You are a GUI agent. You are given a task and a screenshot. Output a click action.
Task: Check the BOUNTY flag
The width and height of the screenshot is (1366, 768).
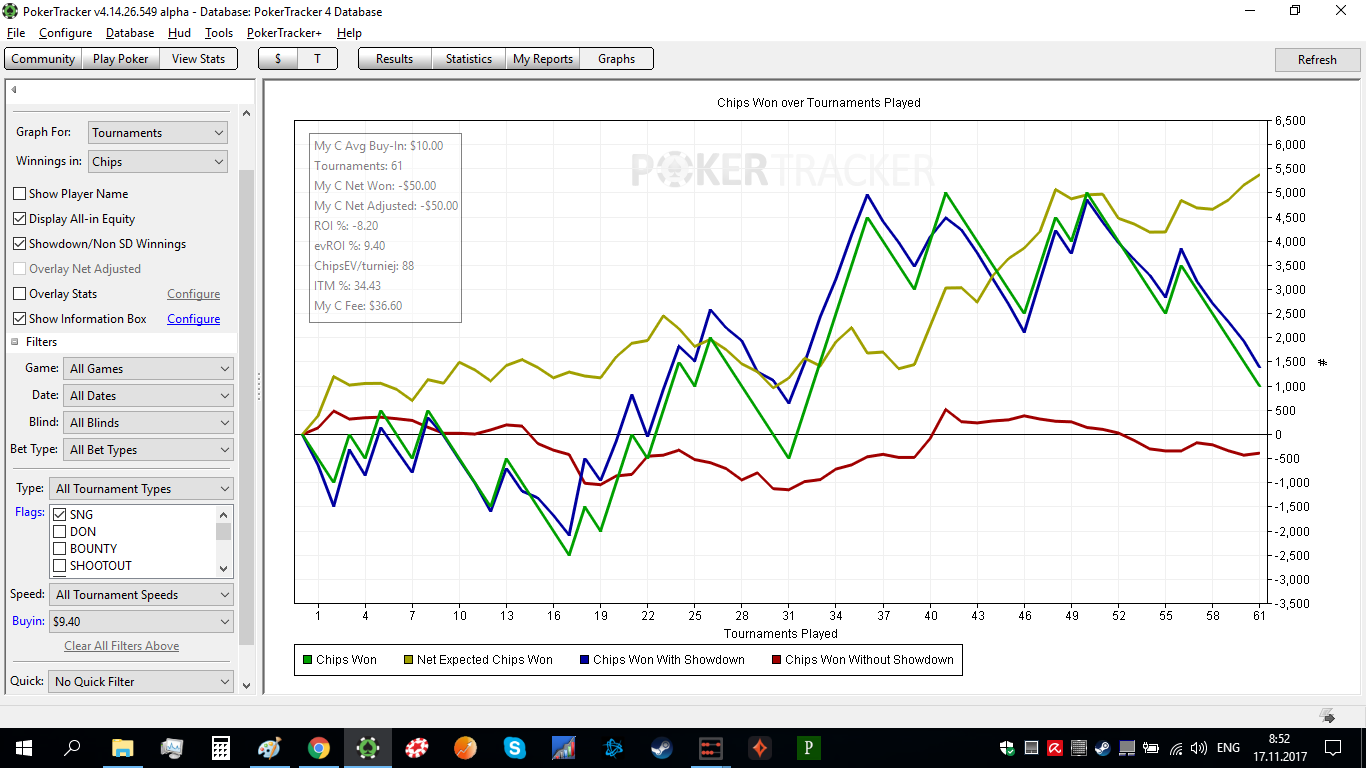[59, 549]
